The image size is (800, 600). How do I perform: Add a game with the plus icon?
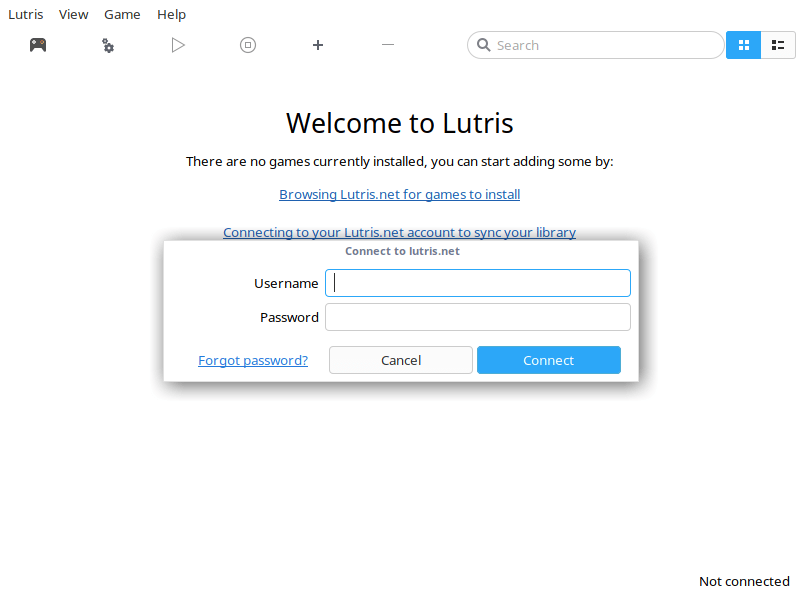317,44
